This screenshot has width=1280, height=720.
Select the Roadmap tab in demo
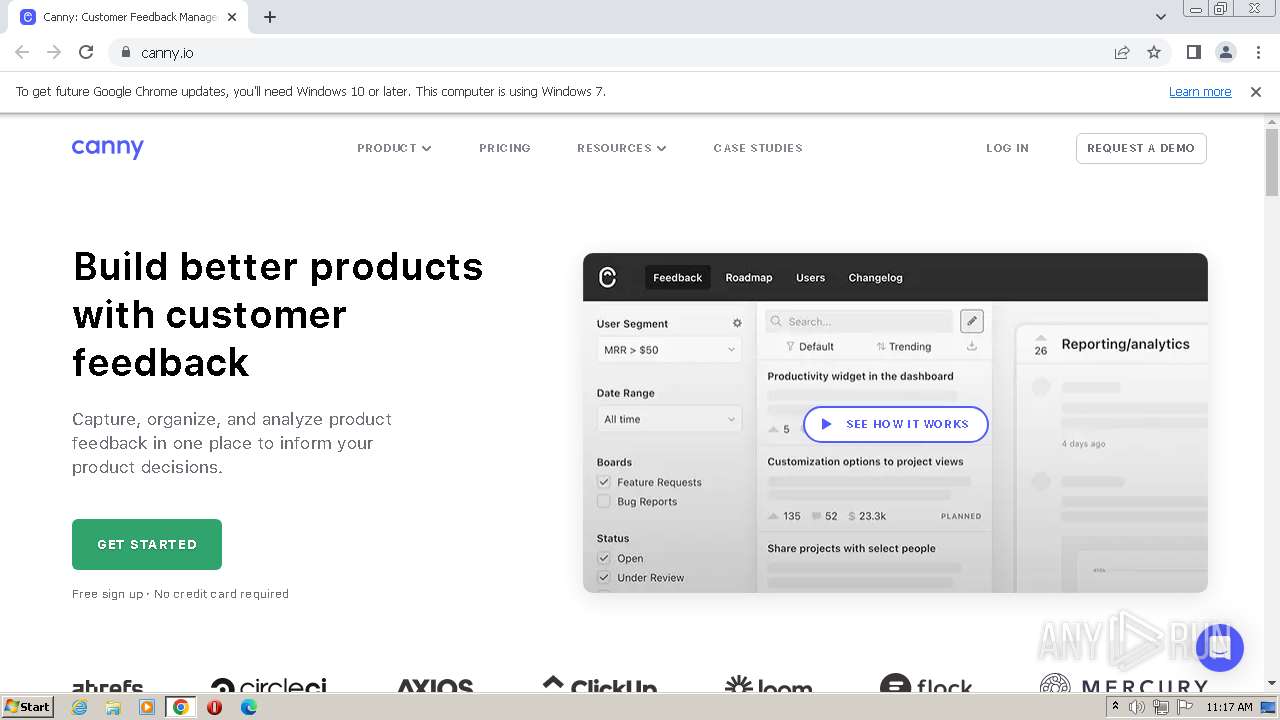(749, 277)
